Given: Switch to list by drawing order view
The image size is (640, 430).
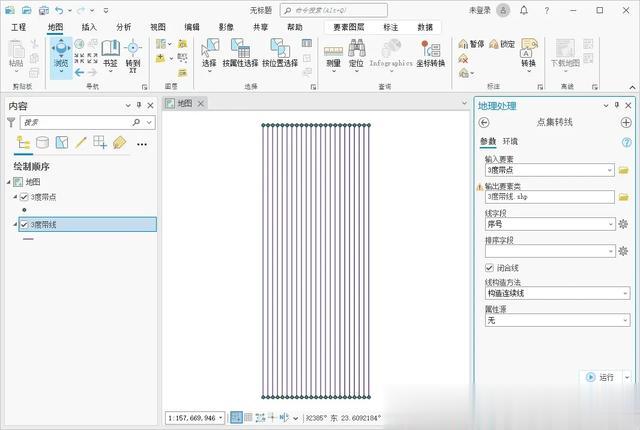Looking at the screenshot, I should pos(23,142).
